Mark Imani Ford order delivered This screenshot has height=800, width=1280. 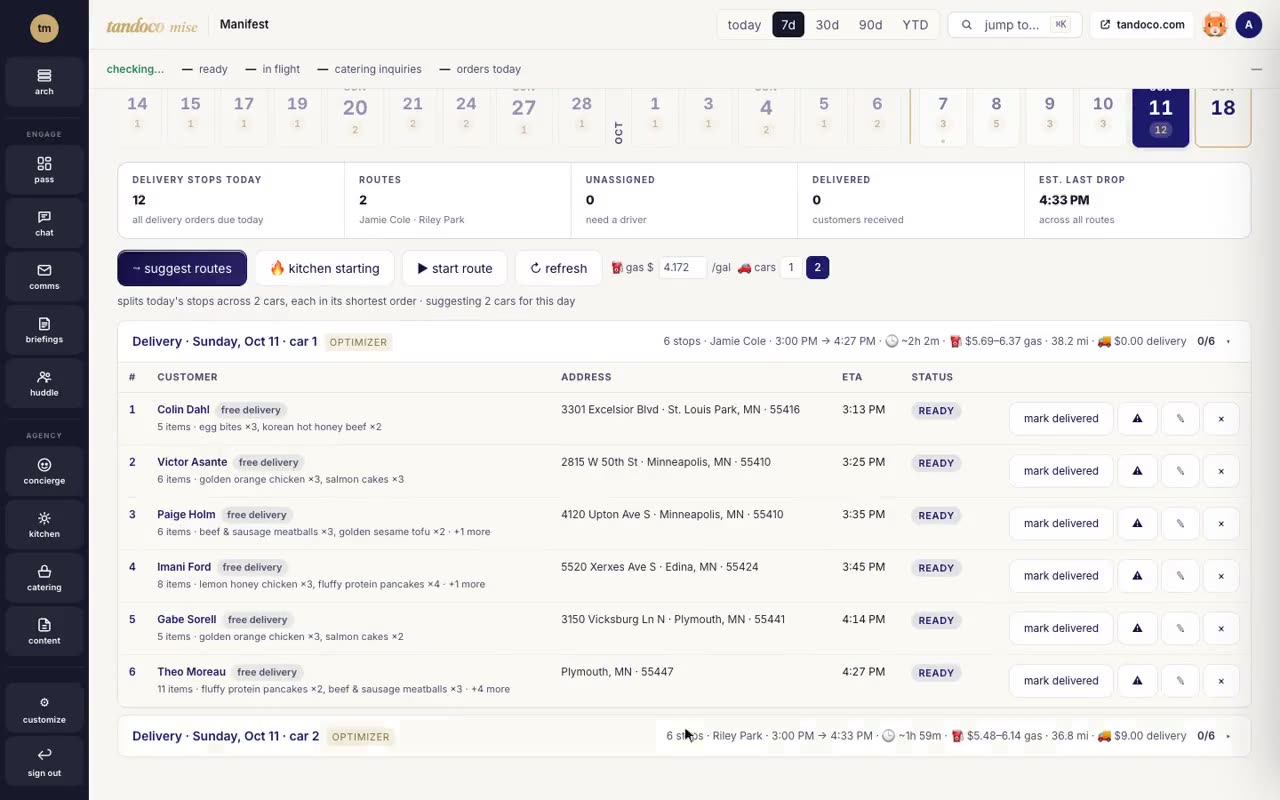pyautogui.click(x=1061, y=576)
